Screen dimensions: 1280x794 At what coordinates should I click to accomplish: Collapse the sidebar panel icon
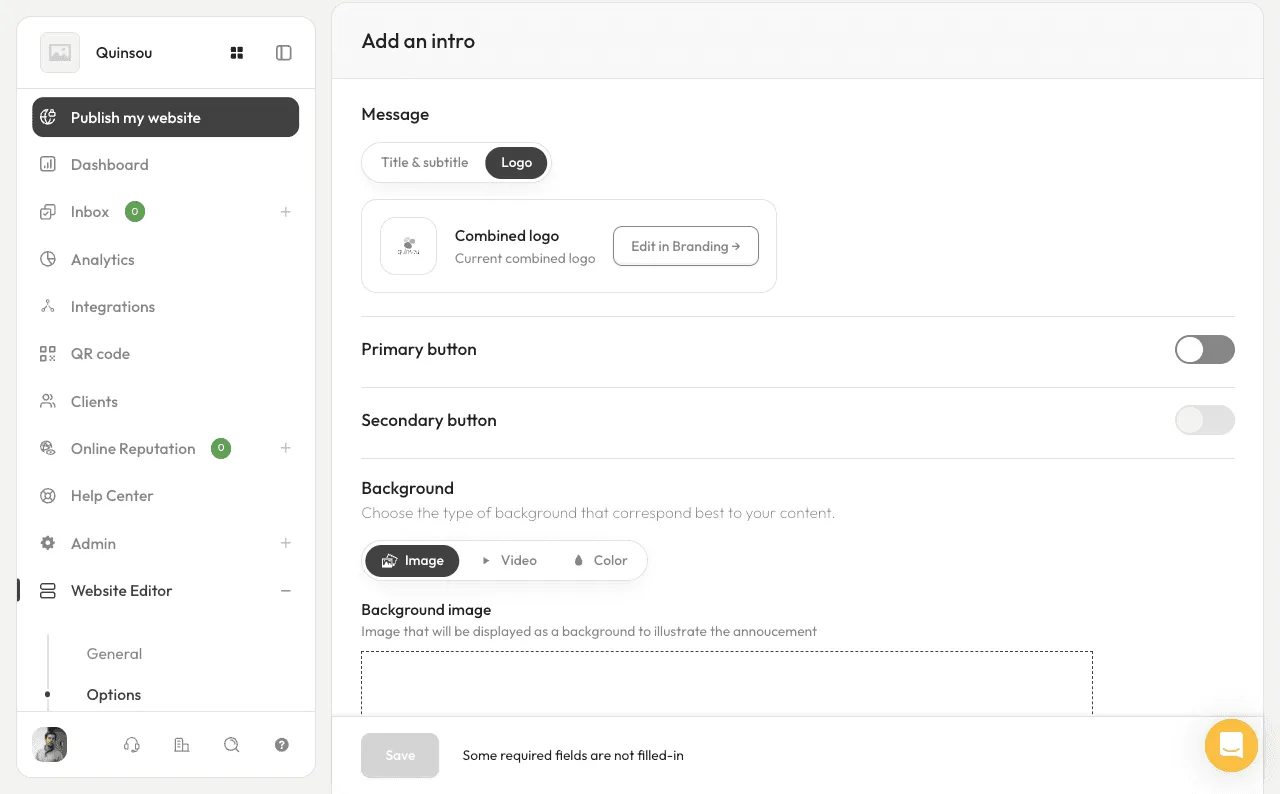pyautogui.click(x=284, y=53)
